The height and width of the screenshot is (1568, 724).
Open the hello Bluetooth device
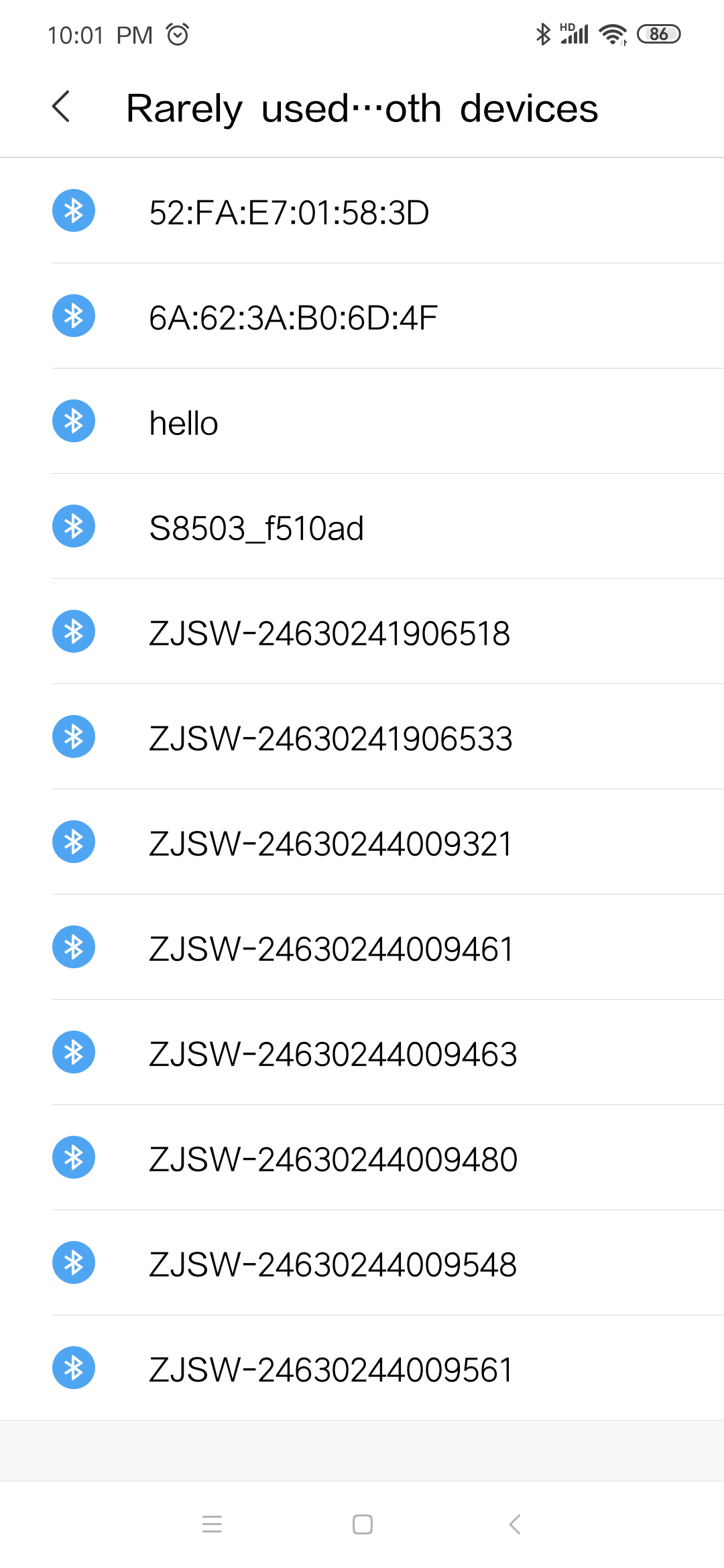[x=184, y=423]
